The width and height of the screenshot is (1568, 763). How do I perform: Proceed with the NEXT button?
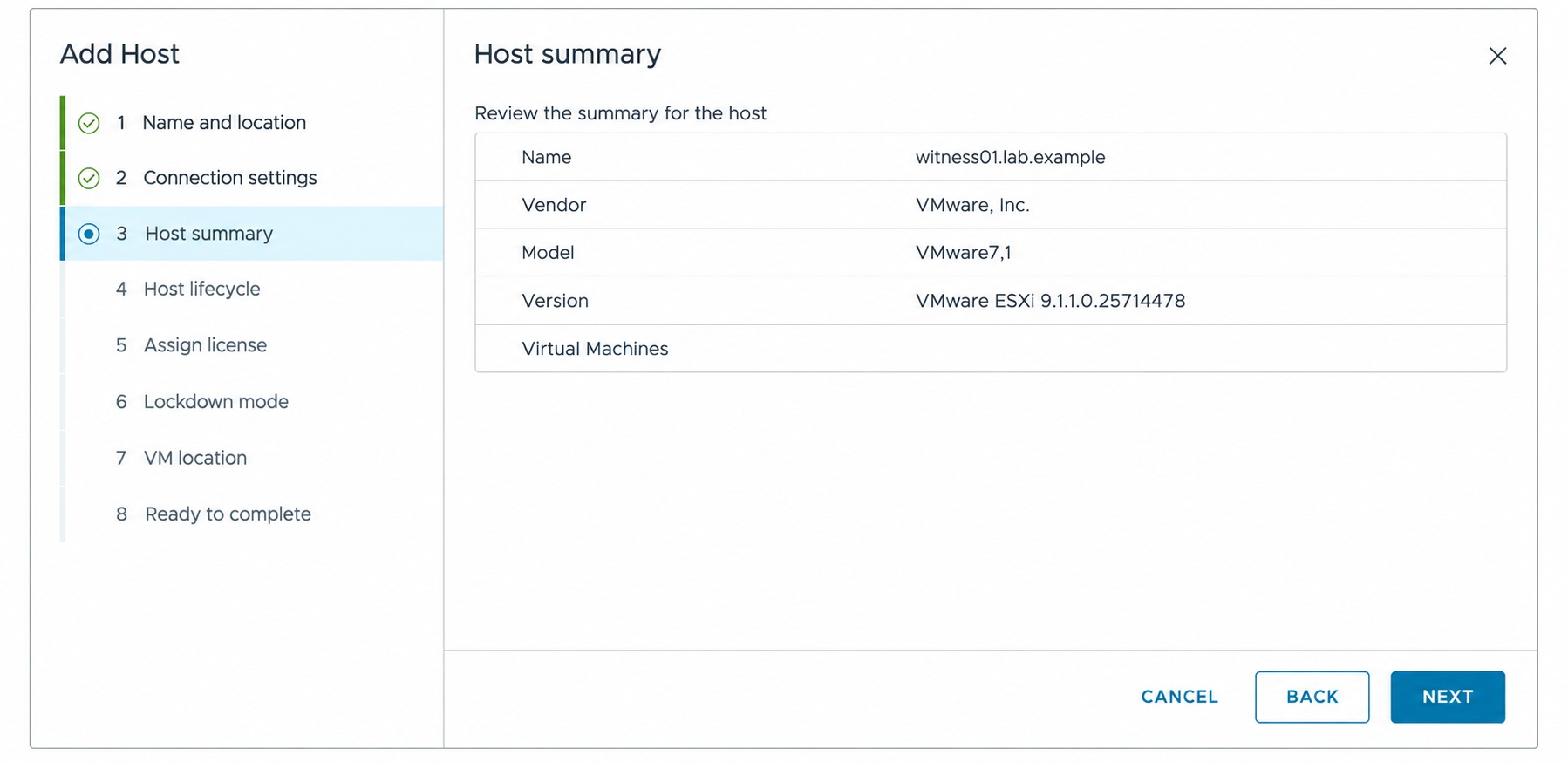(1448, 697)
